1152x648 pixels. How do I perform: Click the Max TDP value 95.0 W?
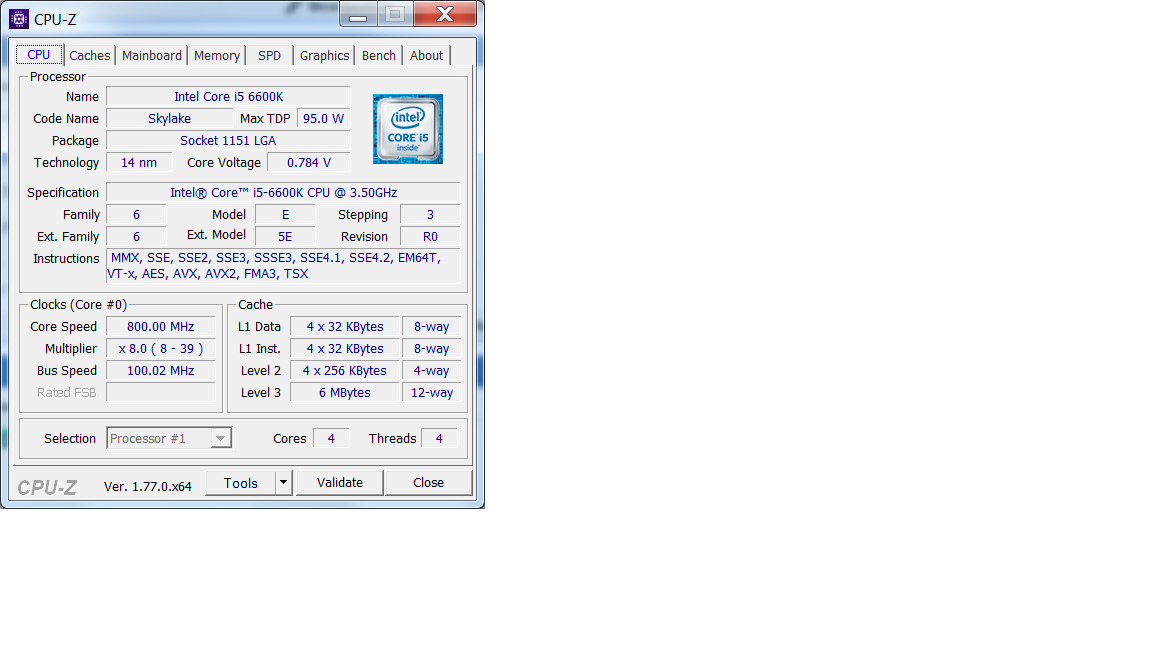click(323, 118)
